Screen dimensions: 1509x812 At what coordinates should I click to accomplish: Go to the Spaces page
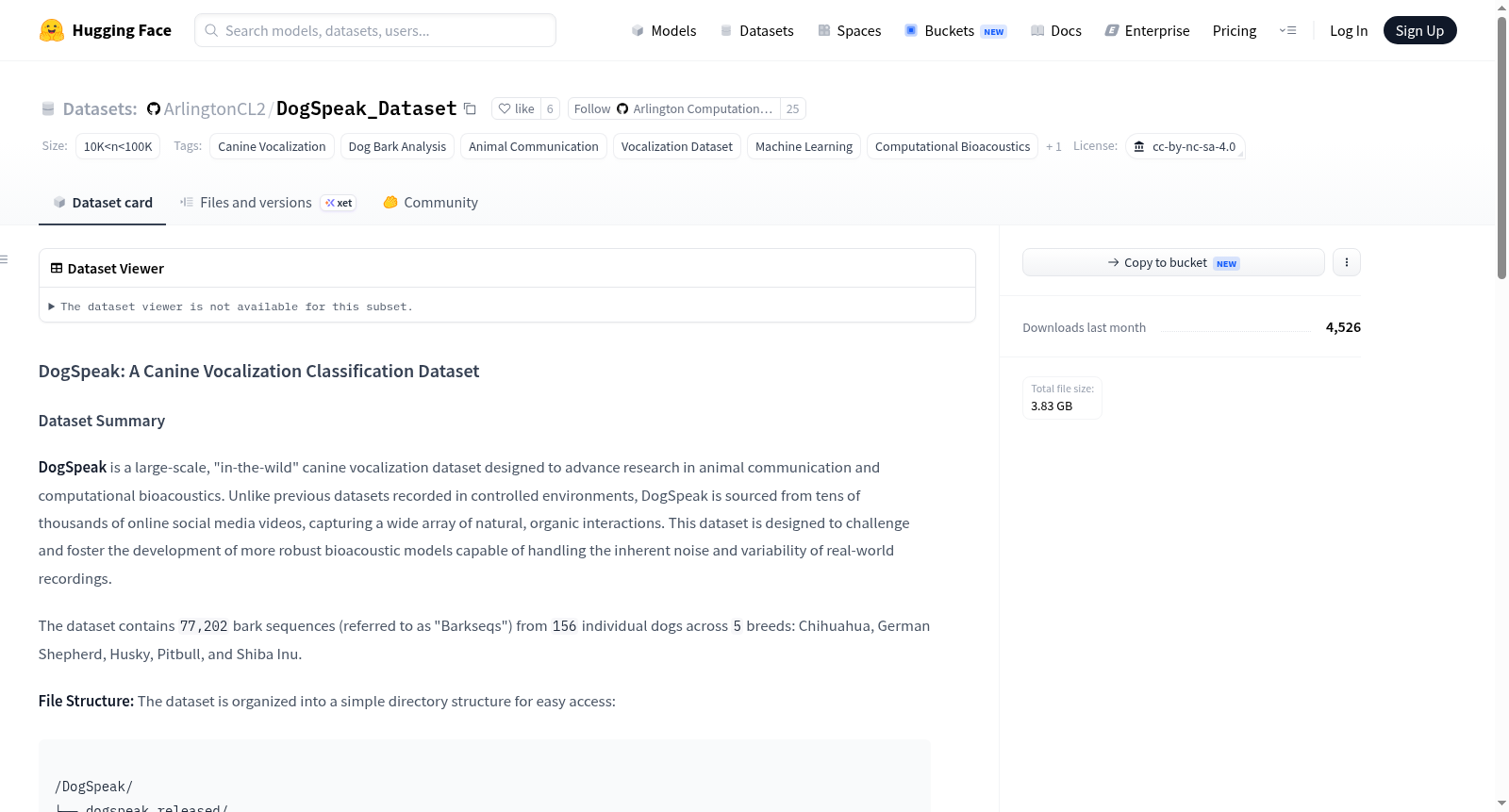click(x=849, y=30)
